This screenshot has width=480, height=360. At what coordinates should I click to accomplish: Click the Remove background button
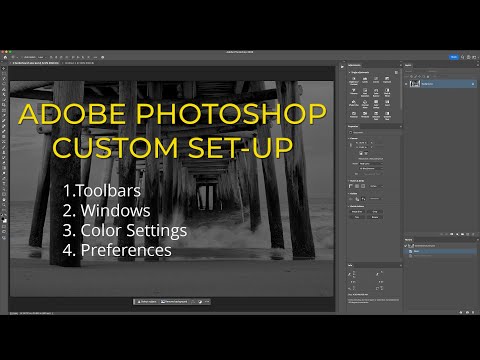tap(174, 302)
